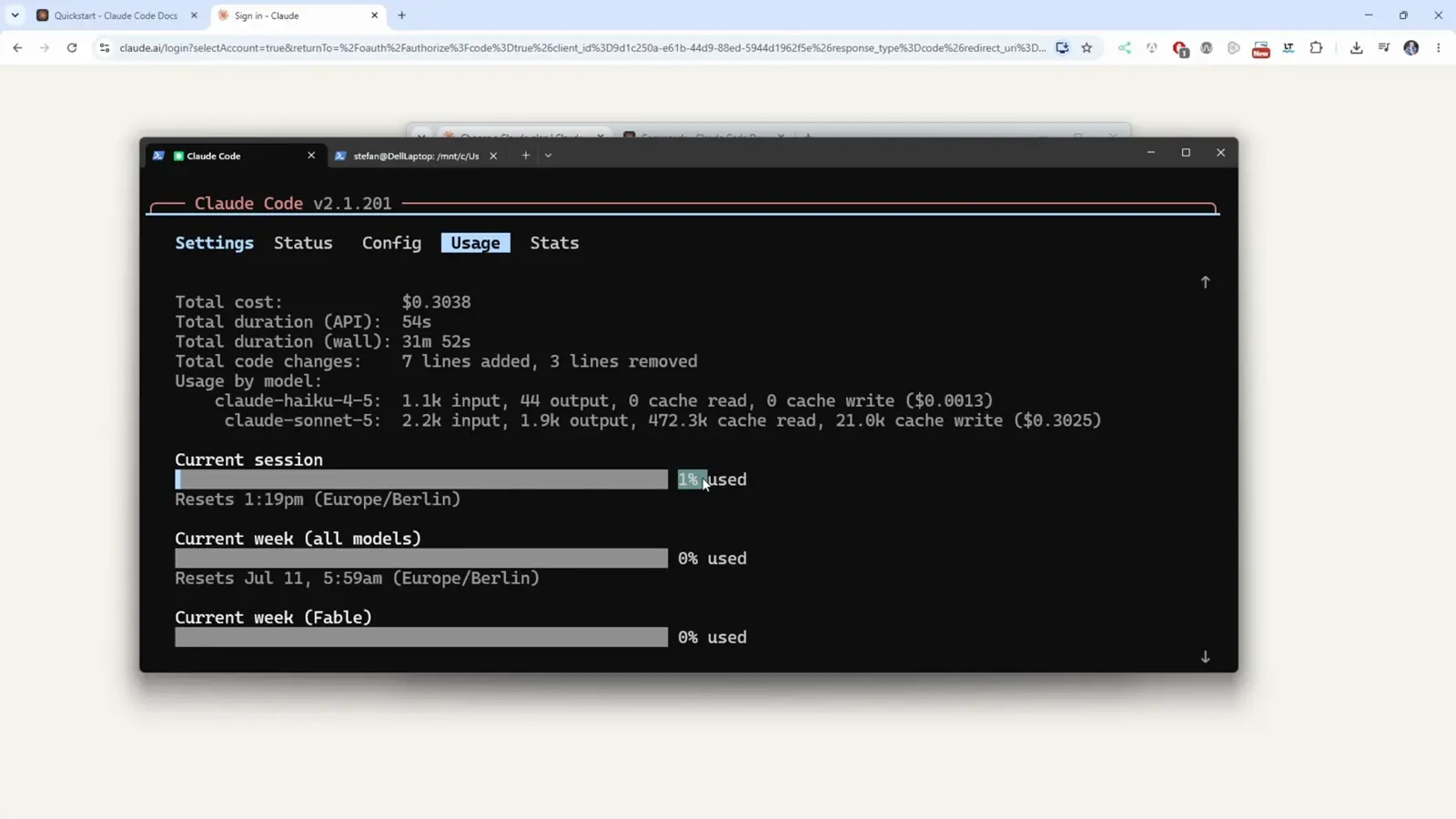Switch to stefan@DellLaptop terminal tab
1456x819 pixels.
point(416,156)
